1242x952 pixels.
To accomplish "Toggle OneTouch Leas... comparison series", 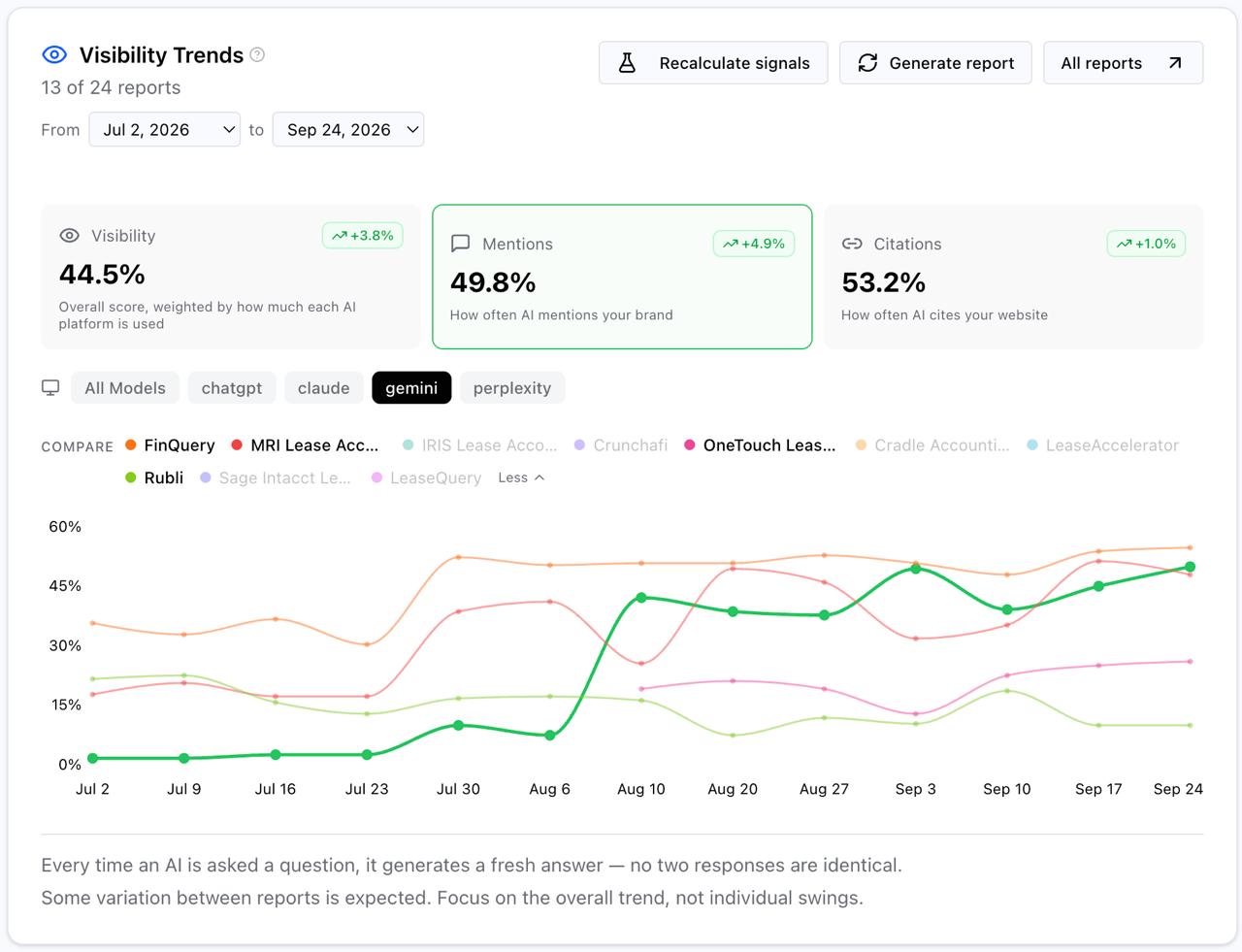I will [760, 445].
